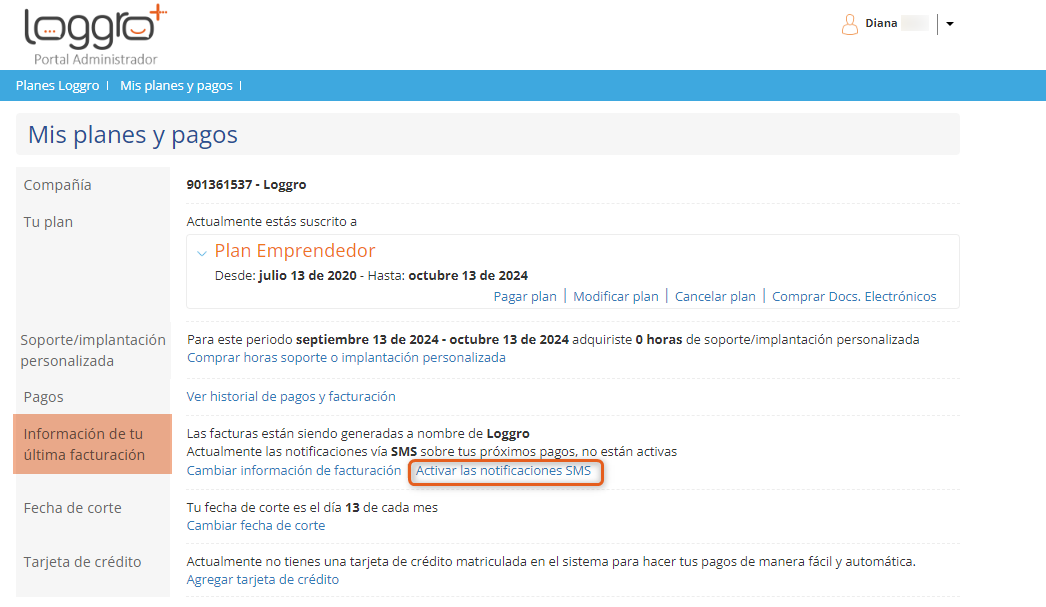Viewport: 1046px width, 607px height.
Task: Select the Plan Emprendedor title
Action: [295, 251]
